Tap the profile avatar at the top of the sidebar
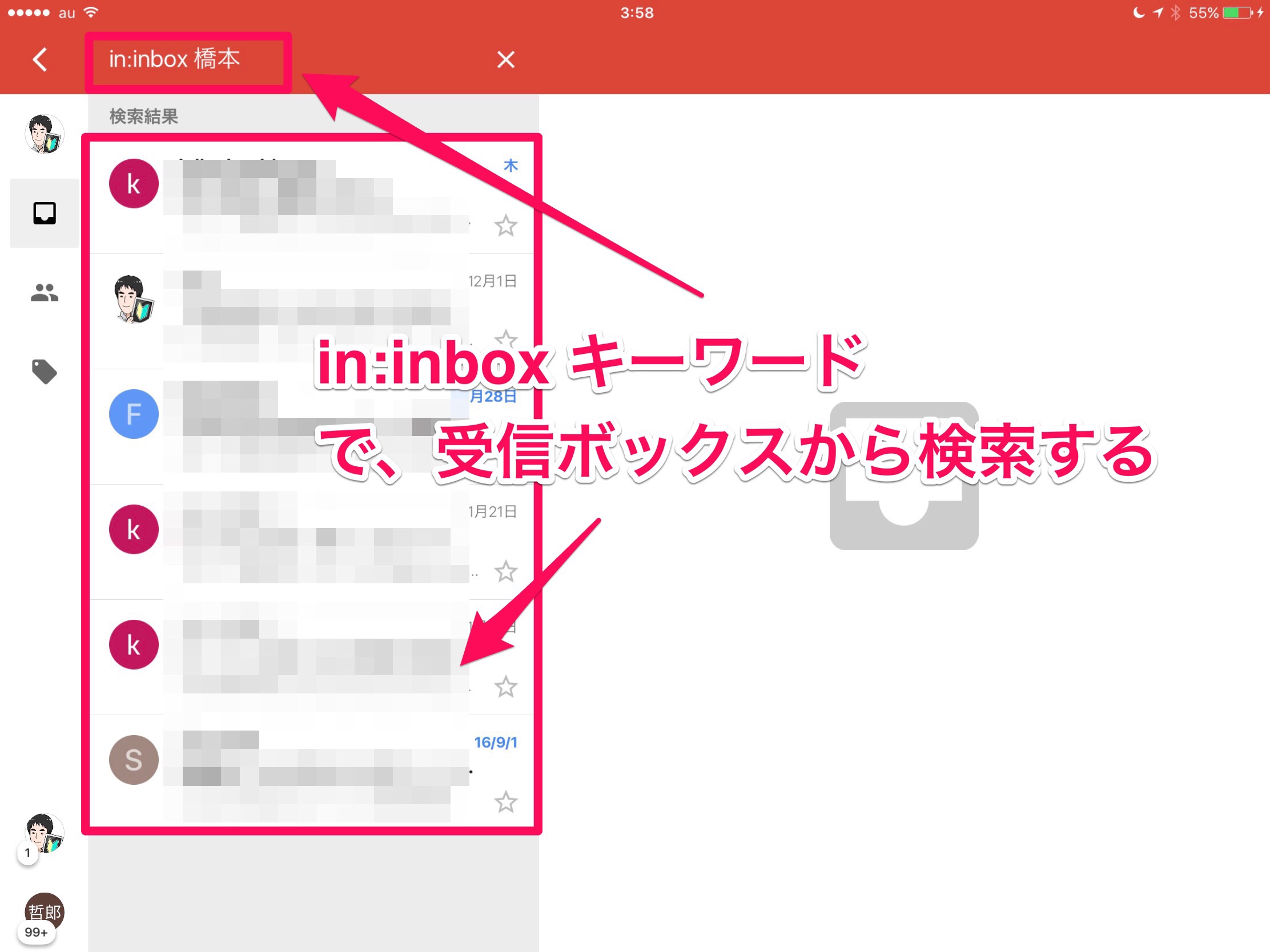Screen dimensions: 1270x952 pos(44,134)
